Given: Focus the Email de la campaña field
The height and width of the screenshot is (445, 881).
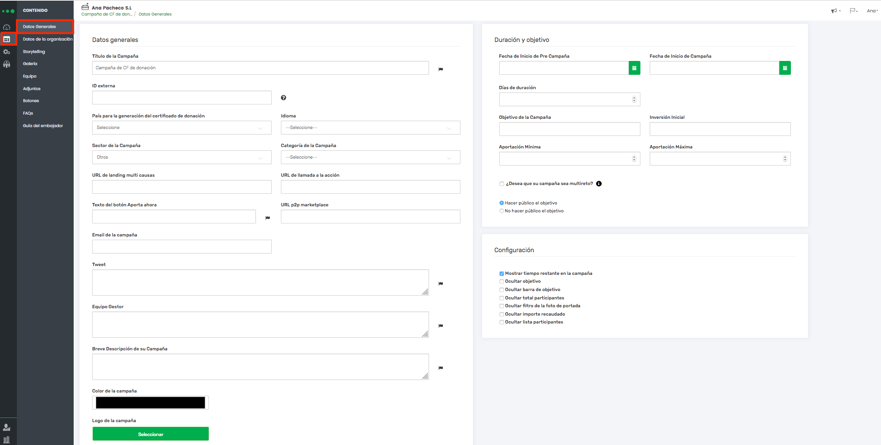Looking at the screenshot, I should (181, 247).
